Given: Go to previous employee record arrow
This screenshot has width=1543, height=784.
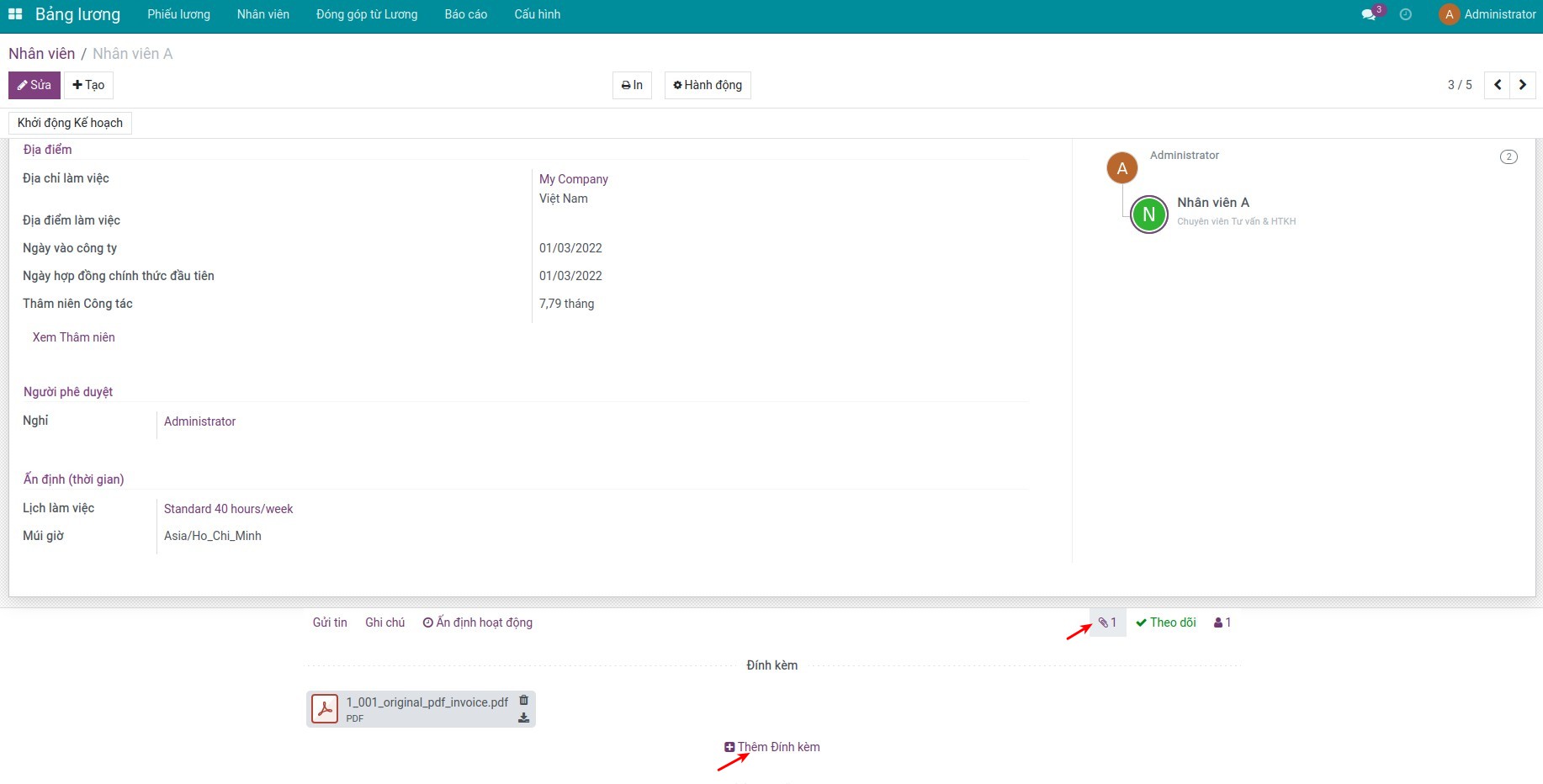Looking at the screenshot, I should pyautogui.click(x=1498, y=85).
